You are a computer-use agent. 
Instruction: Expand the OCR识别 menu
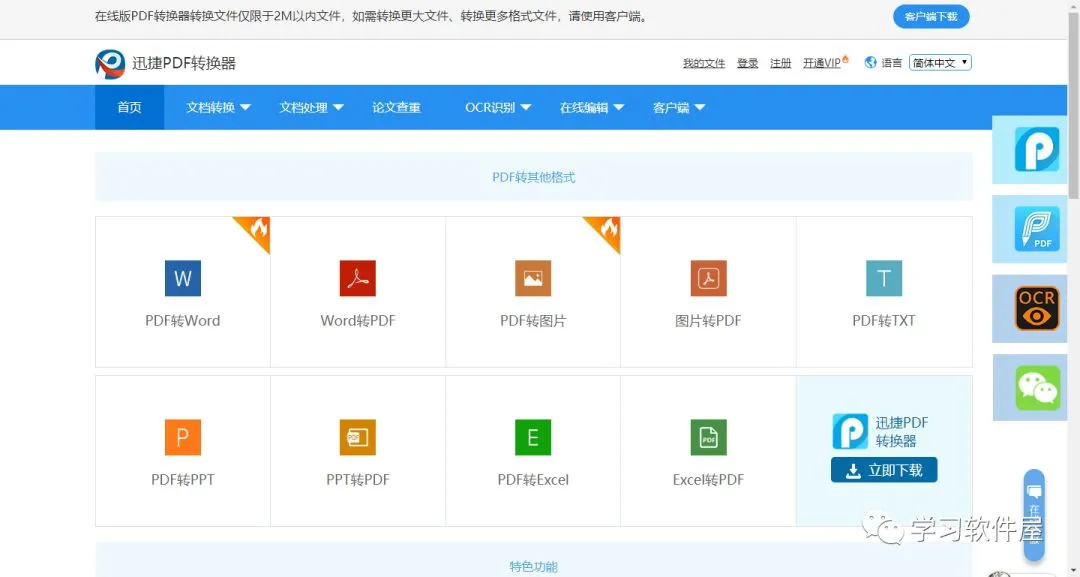[498, 107]
